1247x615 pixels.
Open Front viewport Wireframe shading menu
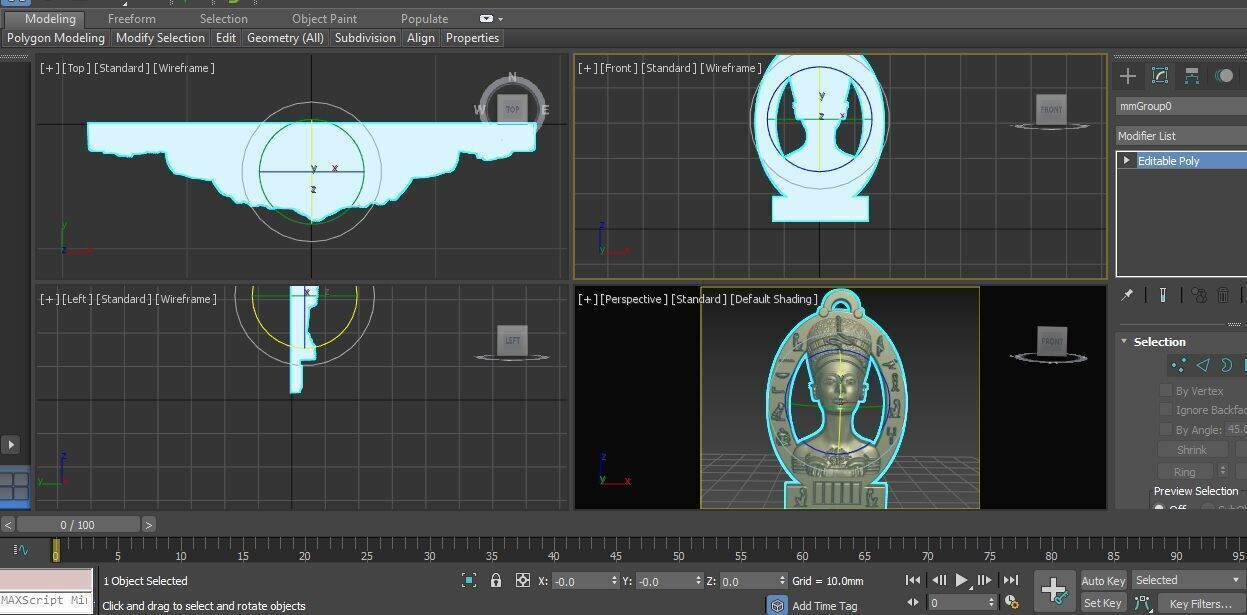point(729,68)
